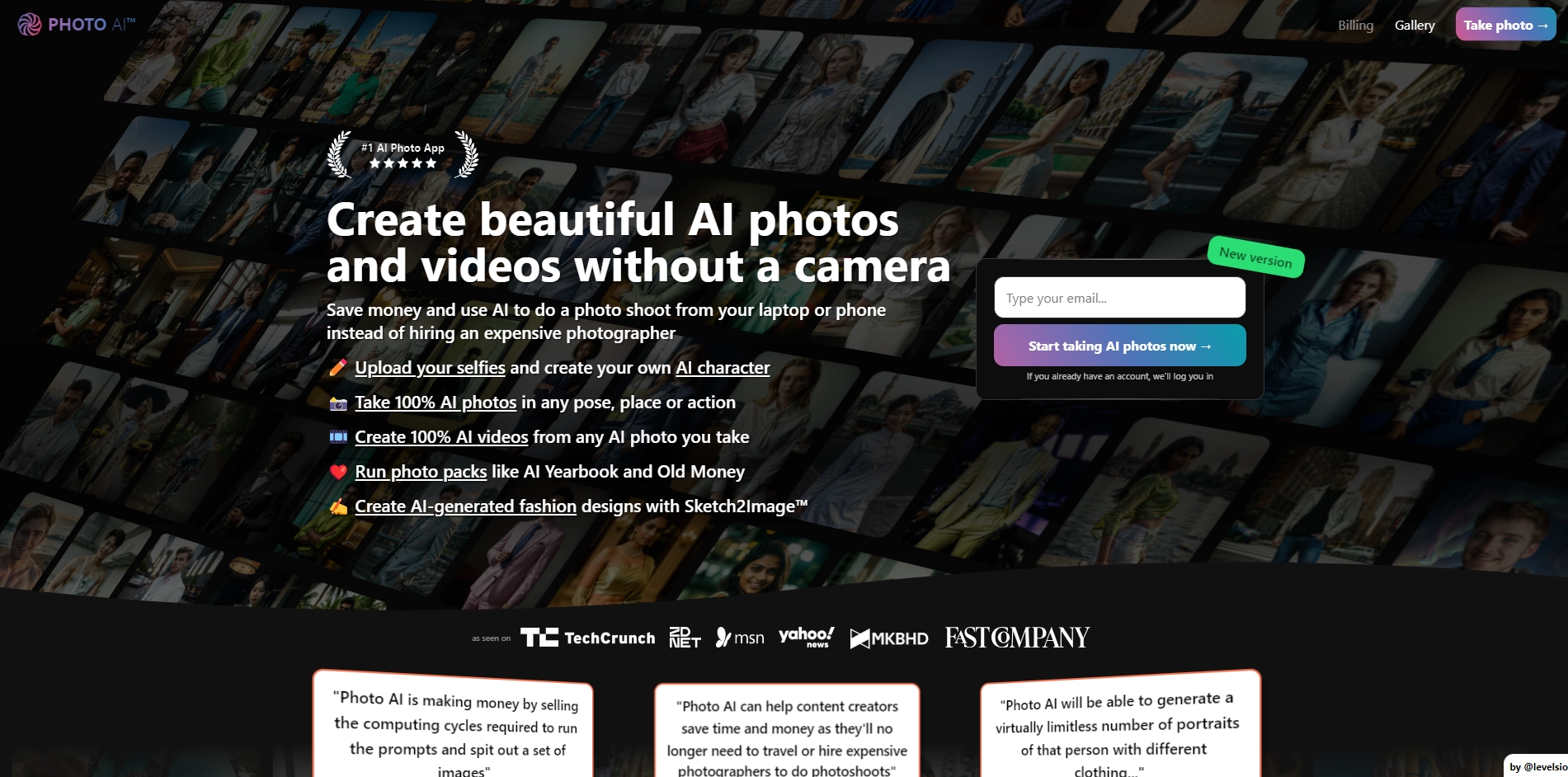Image resolution: width=1568 pixels, height=777 pixels.
Task: Click the 'If you already have an account' note
Action: [x=1119, y=376]
